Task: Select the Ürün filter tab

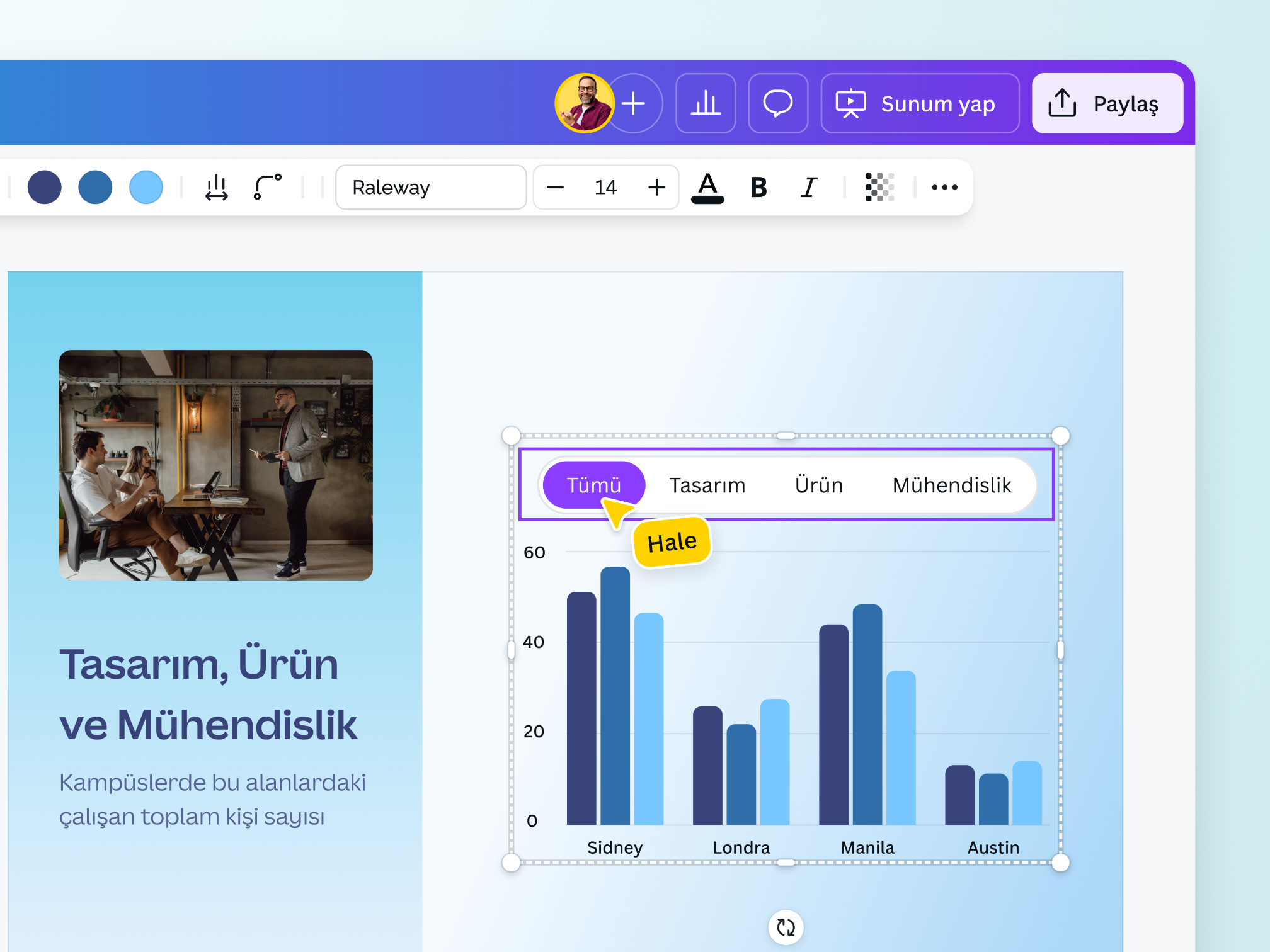Action: point(818,485)
